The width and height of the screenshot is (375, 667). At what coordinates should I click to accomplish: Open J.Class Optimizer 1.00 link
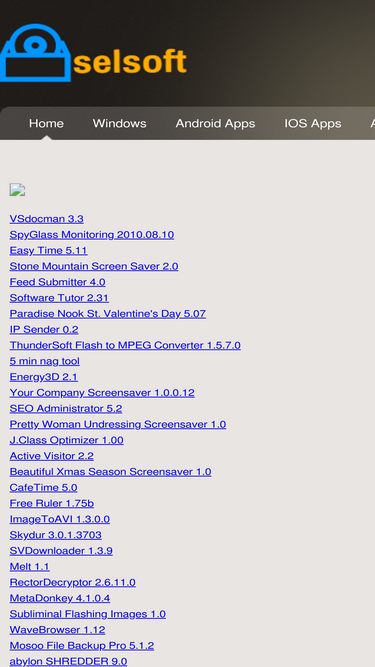67,440
